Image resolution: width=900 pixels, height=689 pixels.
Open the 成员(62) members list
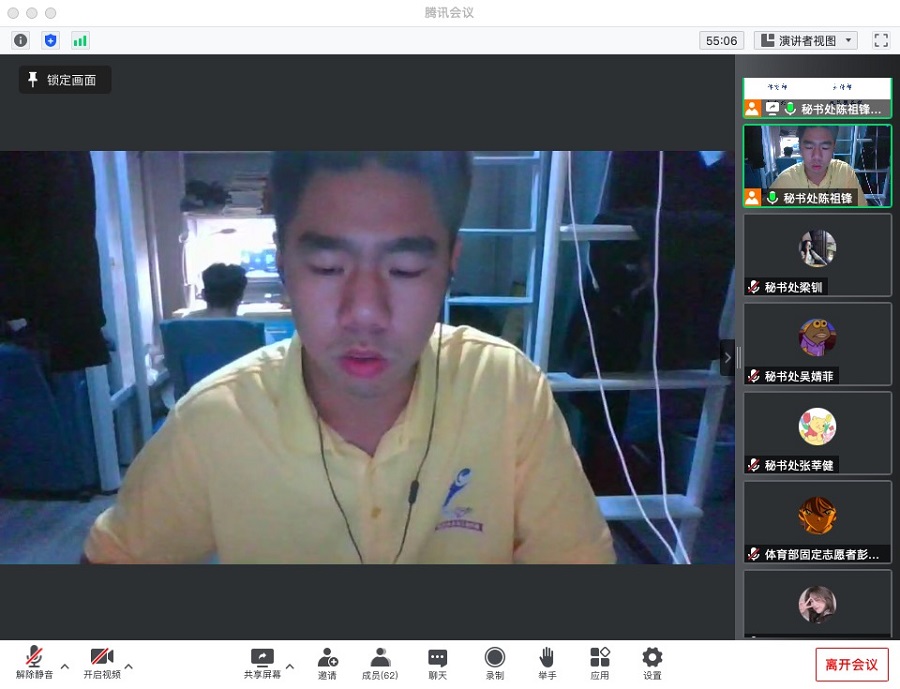pyautogui.click(x=380, y=662)
